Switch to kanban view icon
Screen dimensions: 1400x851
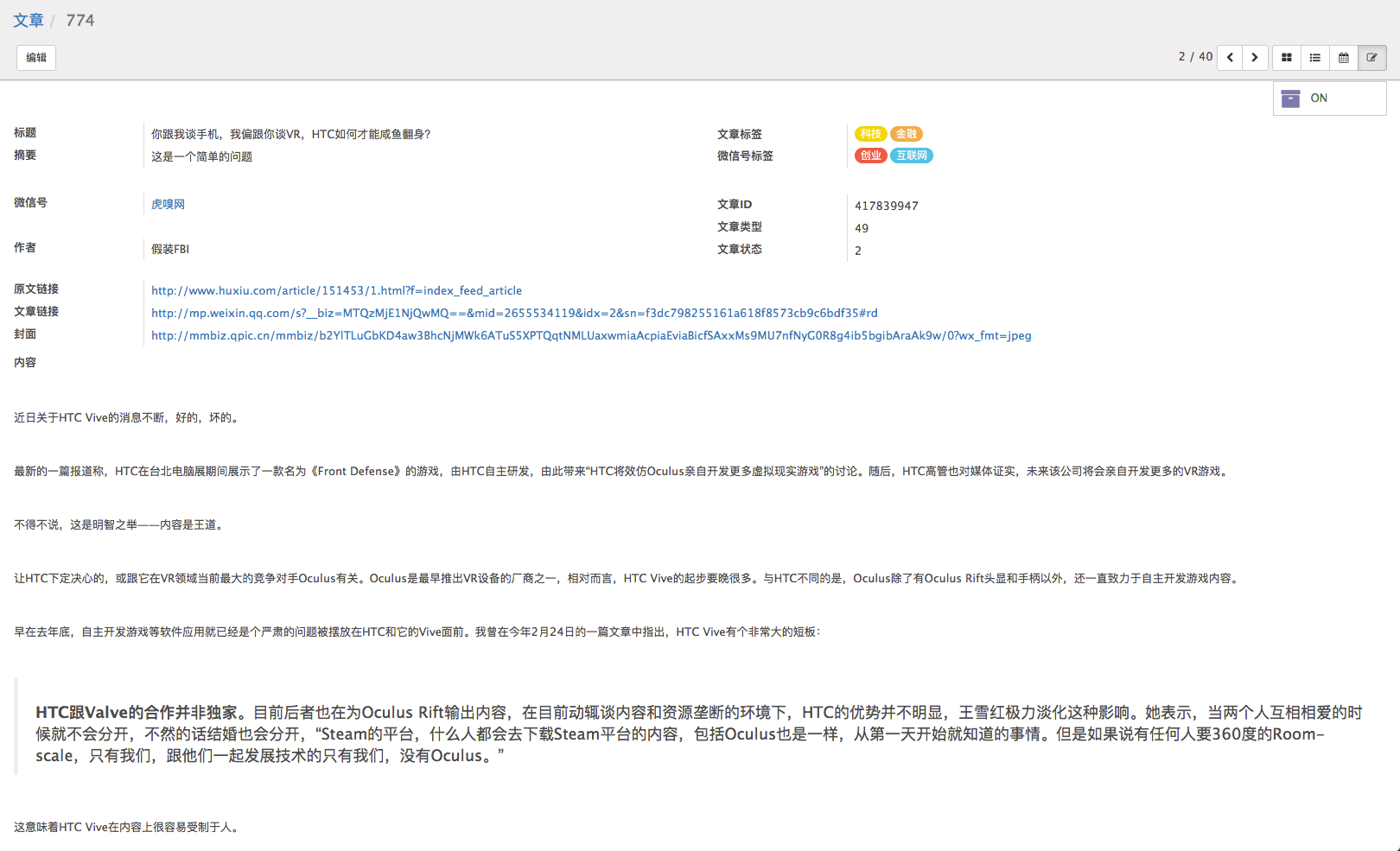(1287, 58)
